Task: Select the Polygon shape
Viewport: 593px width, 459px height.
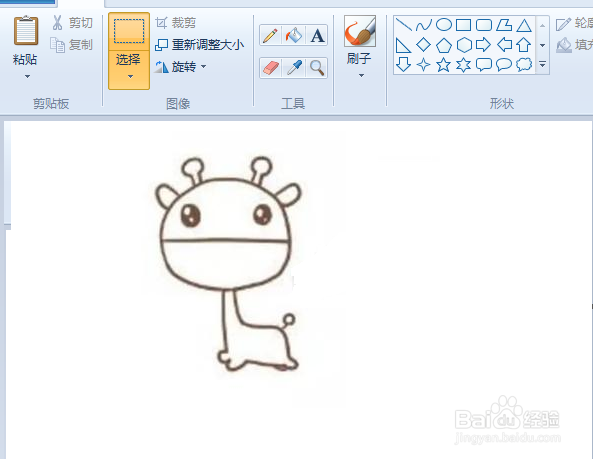Action: point(504,25)
